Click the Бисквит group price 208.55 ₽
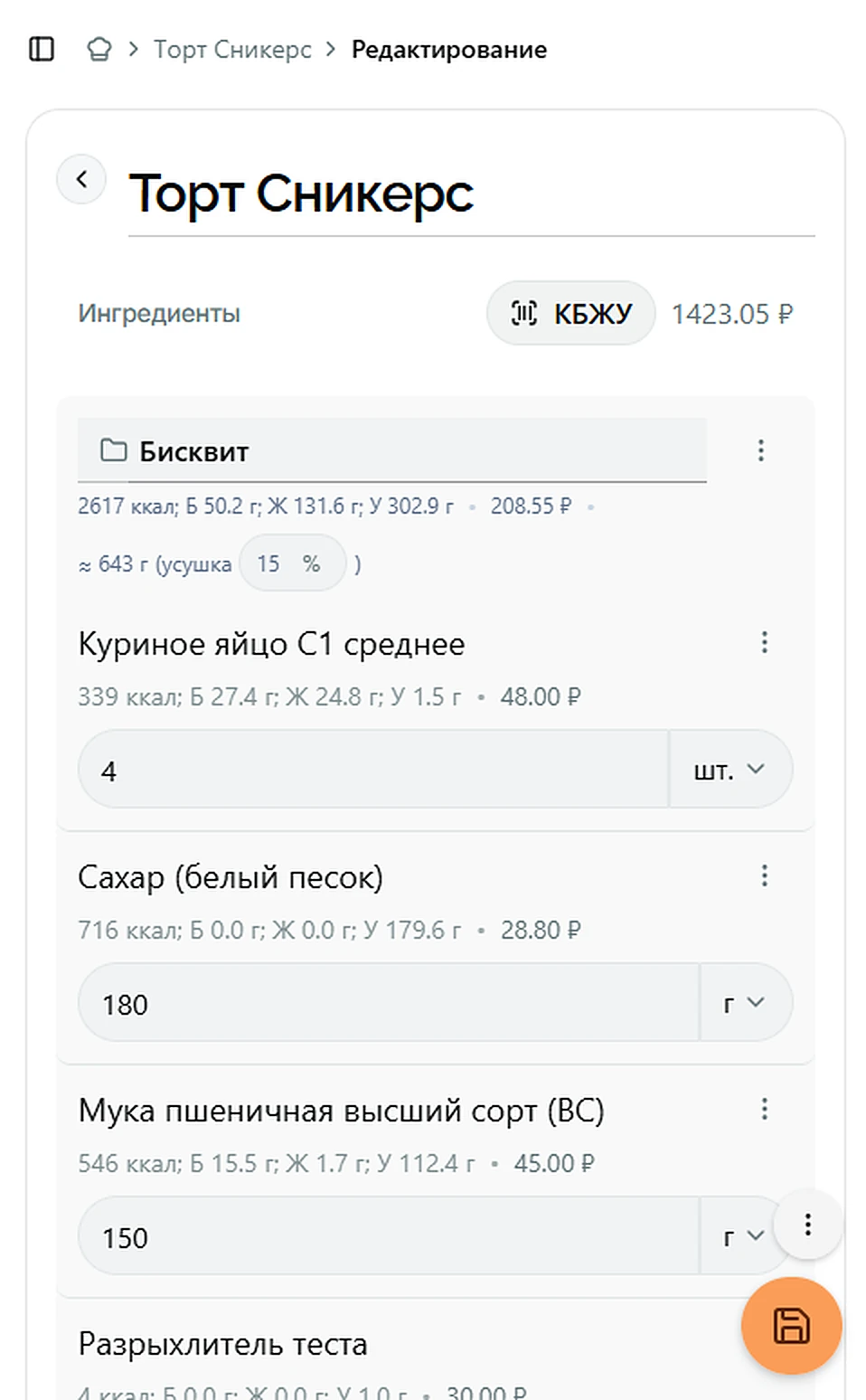 532,506
